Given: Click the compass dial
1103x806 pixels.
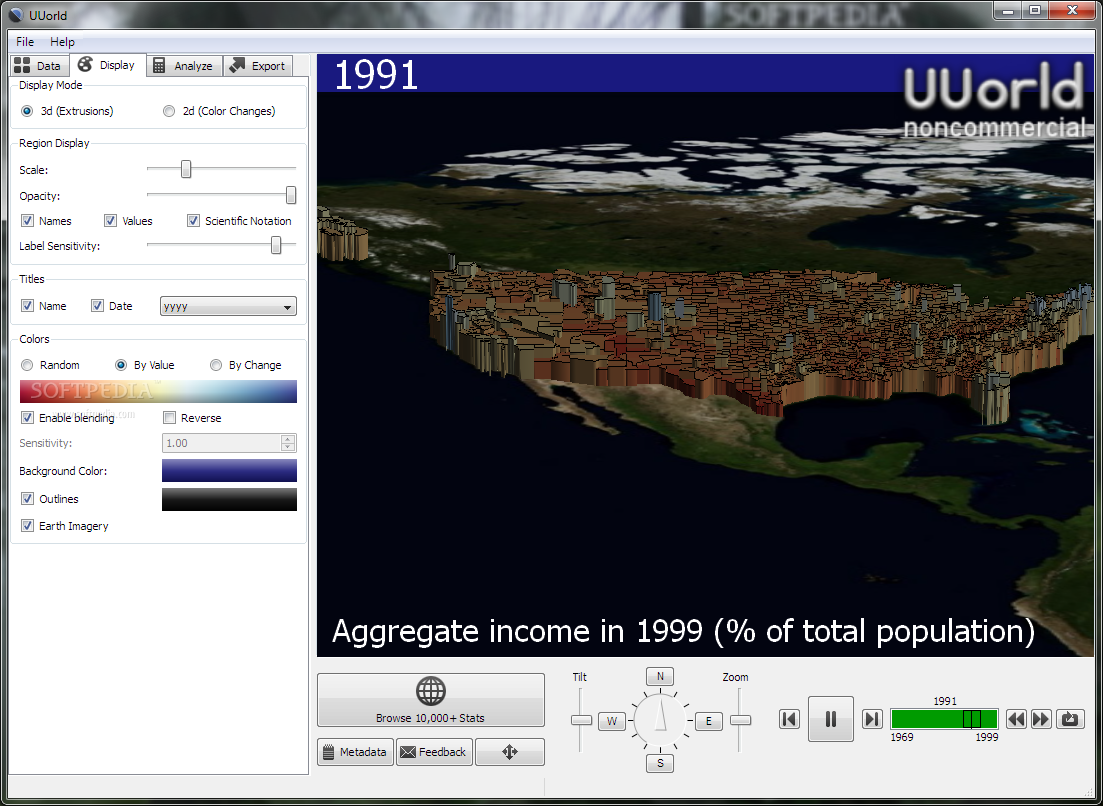Looking at the screenshot, I should (x=660, y=719).
